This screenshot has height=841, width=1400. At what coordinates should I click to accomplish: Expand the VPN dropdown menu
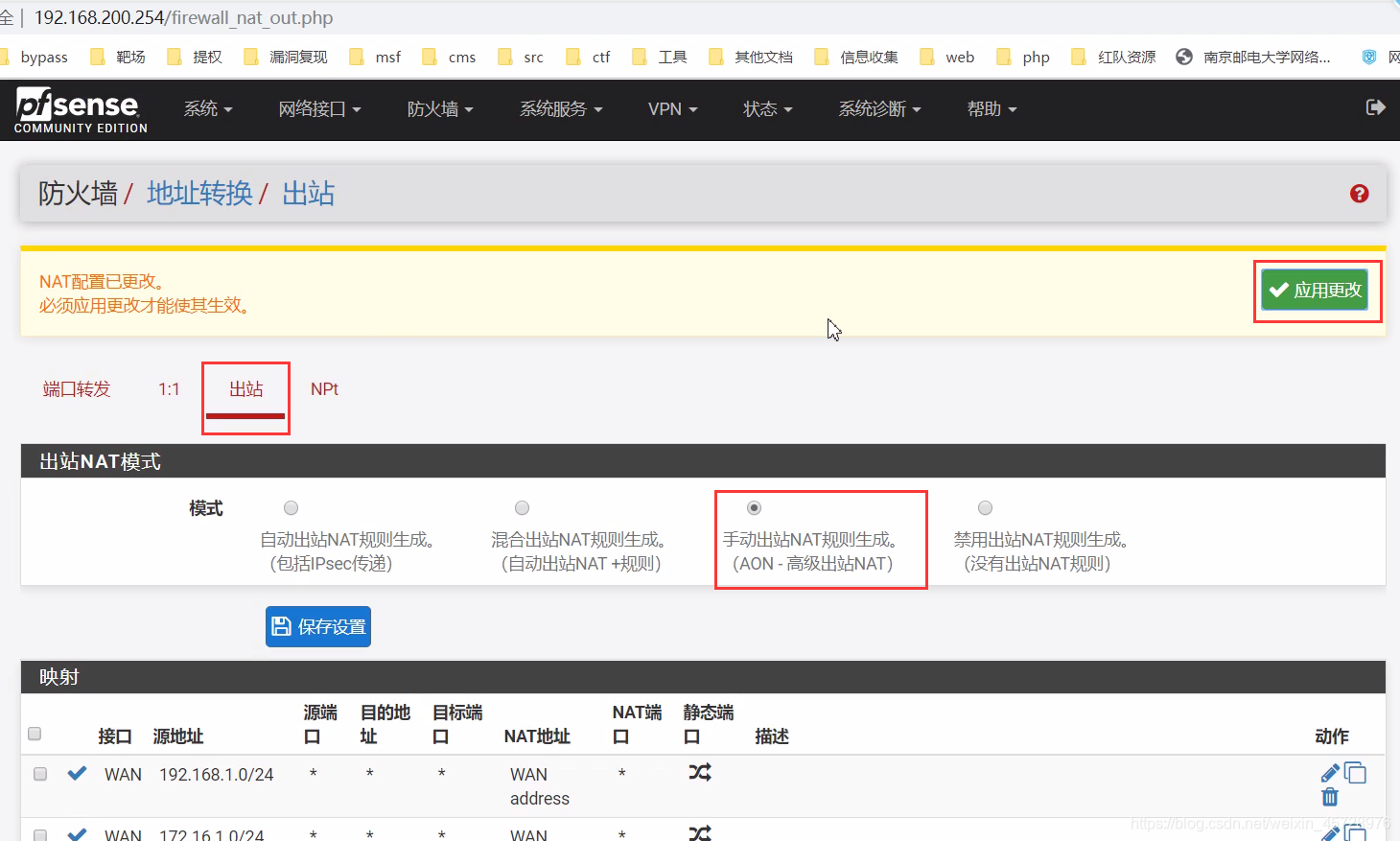672,109
